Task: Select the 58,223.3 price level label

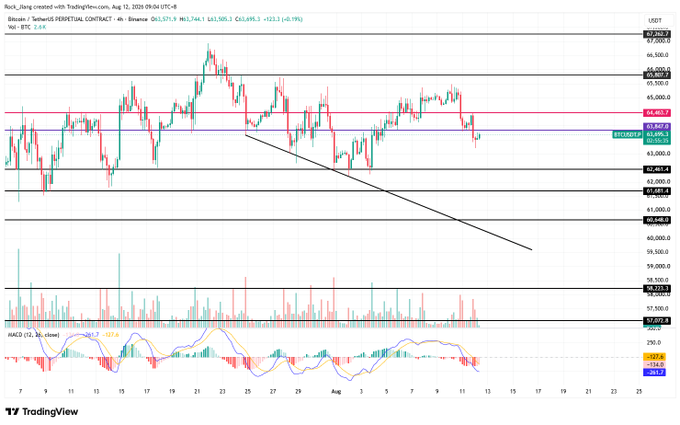Action: pyautogui.click(x=657, y=288)
